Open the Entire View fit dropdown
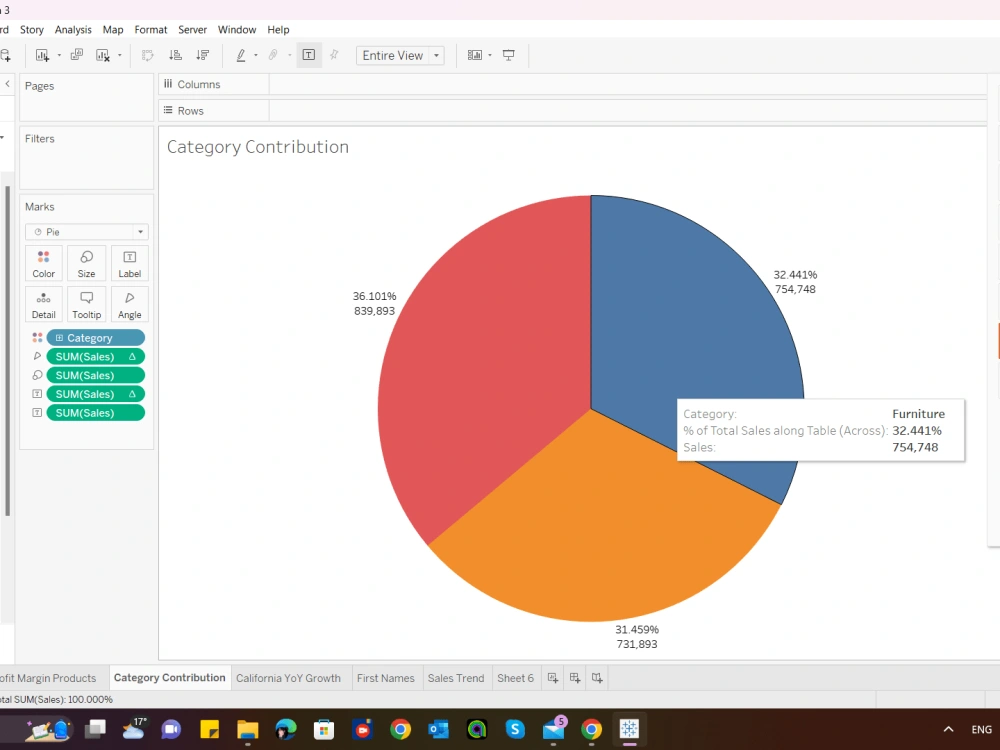Viewport: 1000px width, 750px height. (x=400, y=55)
